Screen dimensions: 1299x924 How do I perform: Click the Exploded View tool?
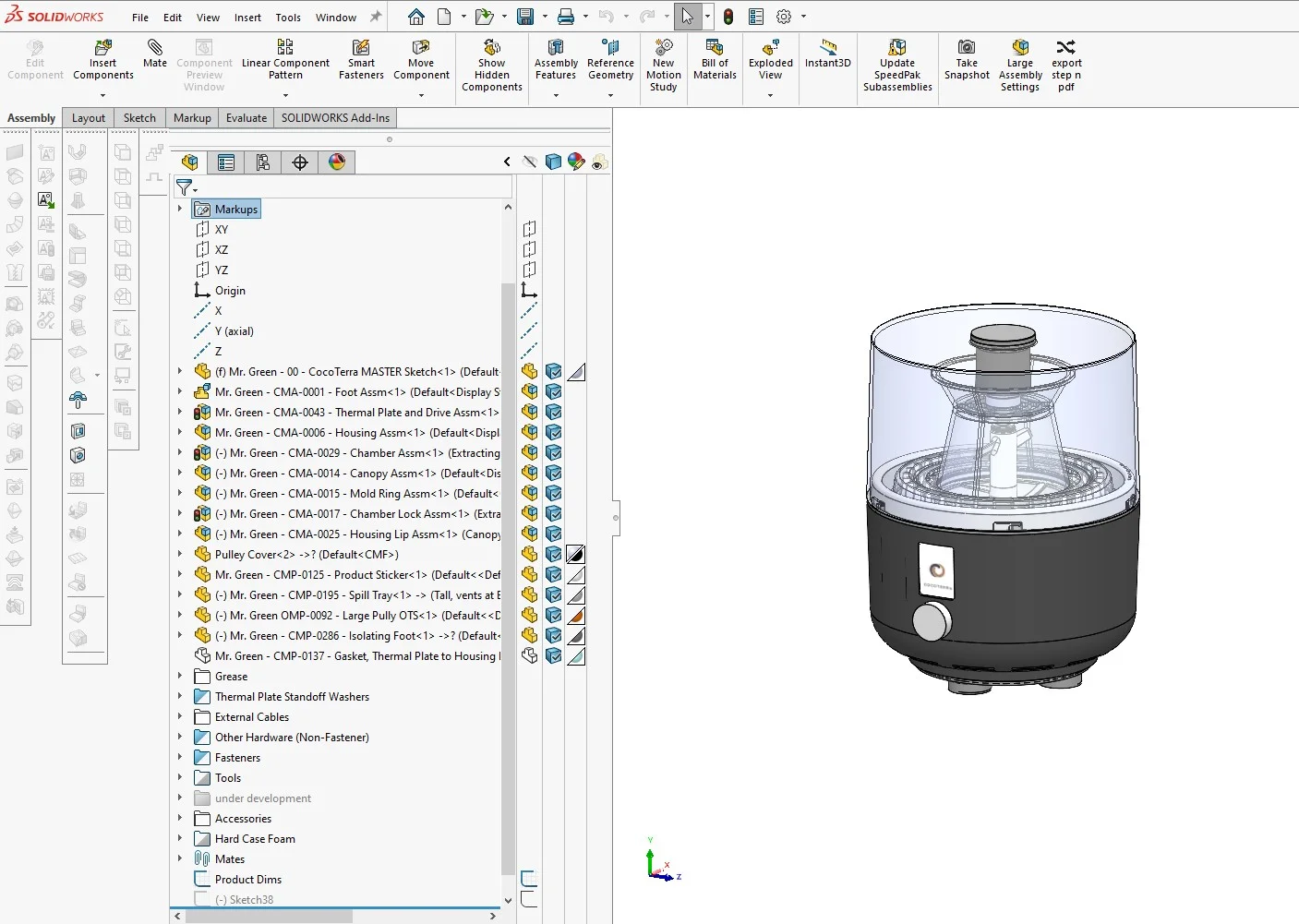point(770,60)
